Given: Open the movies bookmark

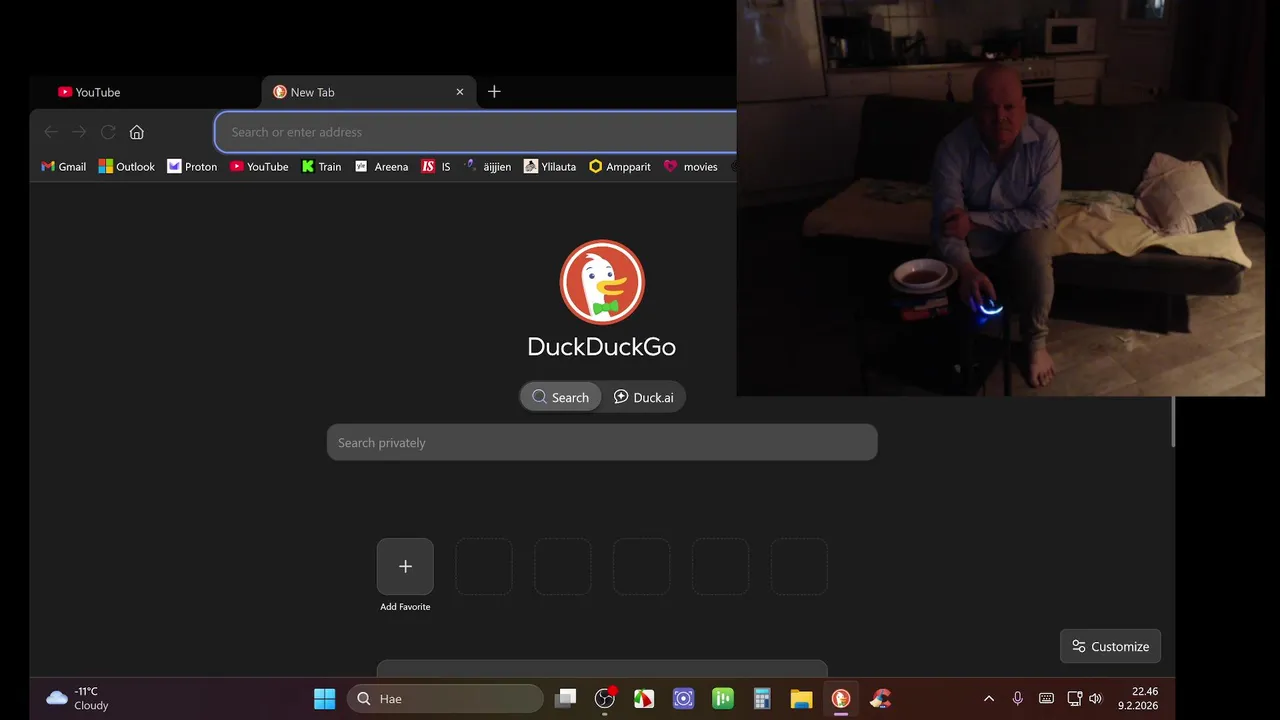Looking at the screenshot, I should [690, 167].
